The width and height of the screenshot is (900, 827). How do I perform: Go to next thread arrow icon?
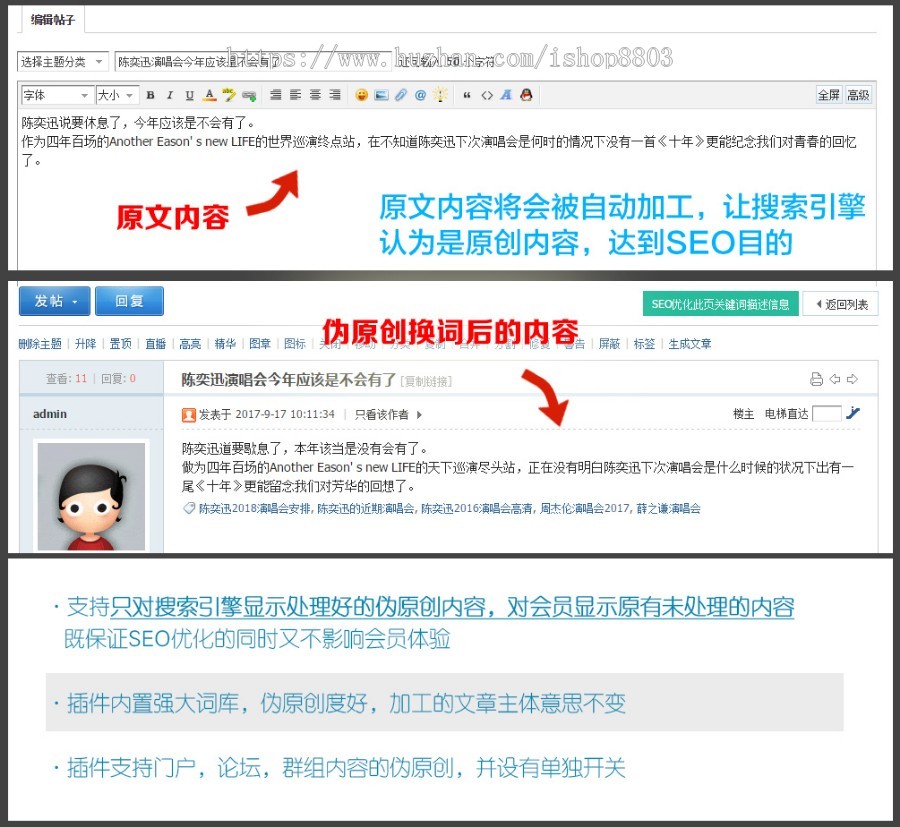tap(852, 379)
